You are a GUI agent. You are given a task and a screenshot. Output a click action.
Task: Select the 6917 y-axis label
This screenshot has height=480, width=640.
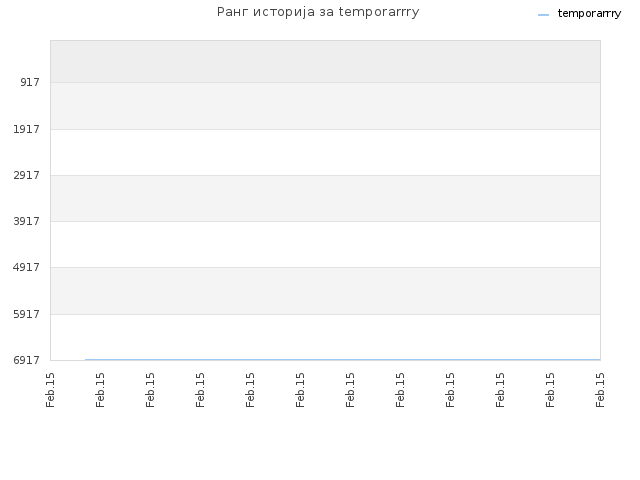[26, 360]
